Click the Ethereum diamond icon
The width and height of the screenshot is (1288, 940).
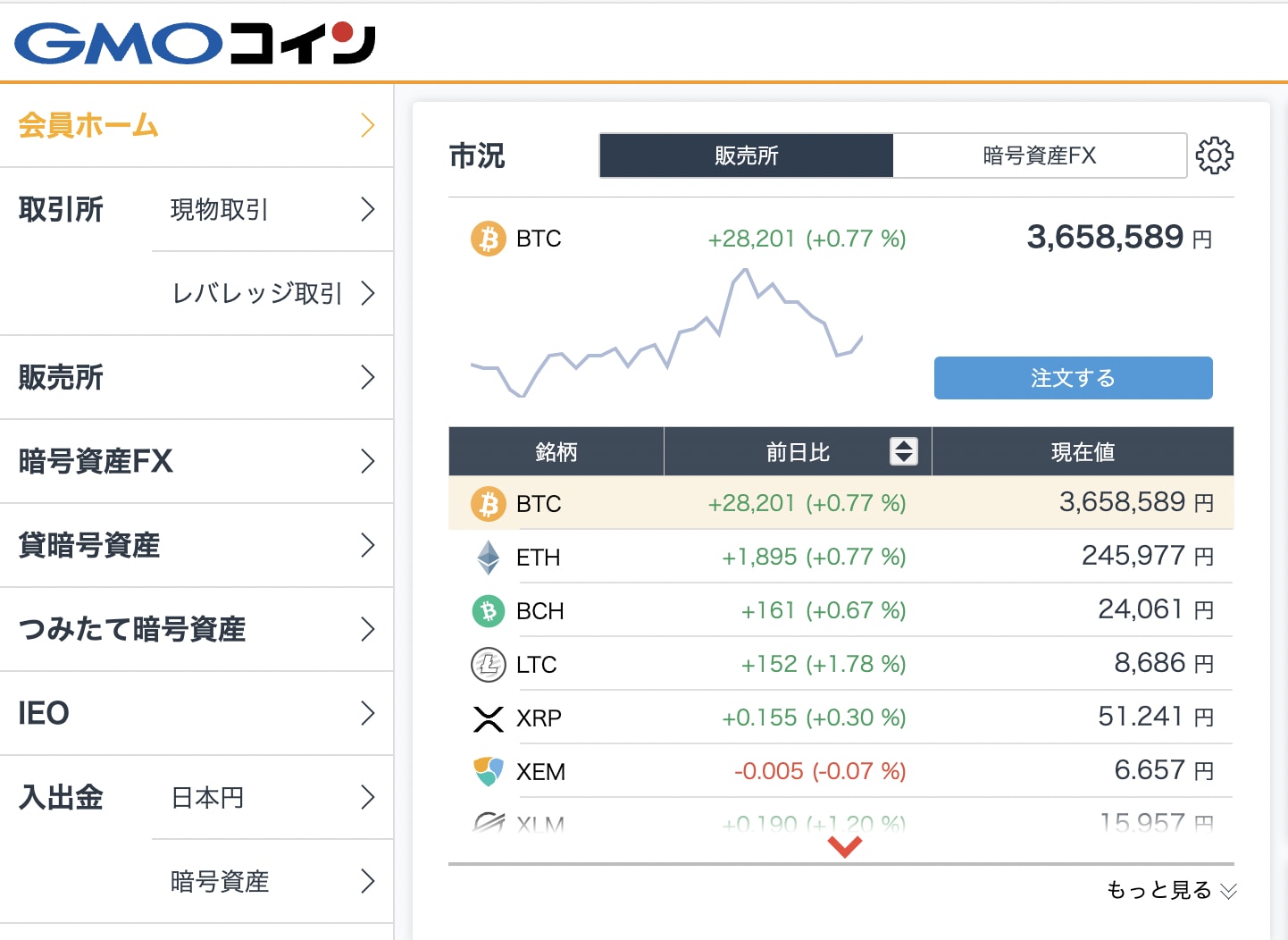click(489, 558)
